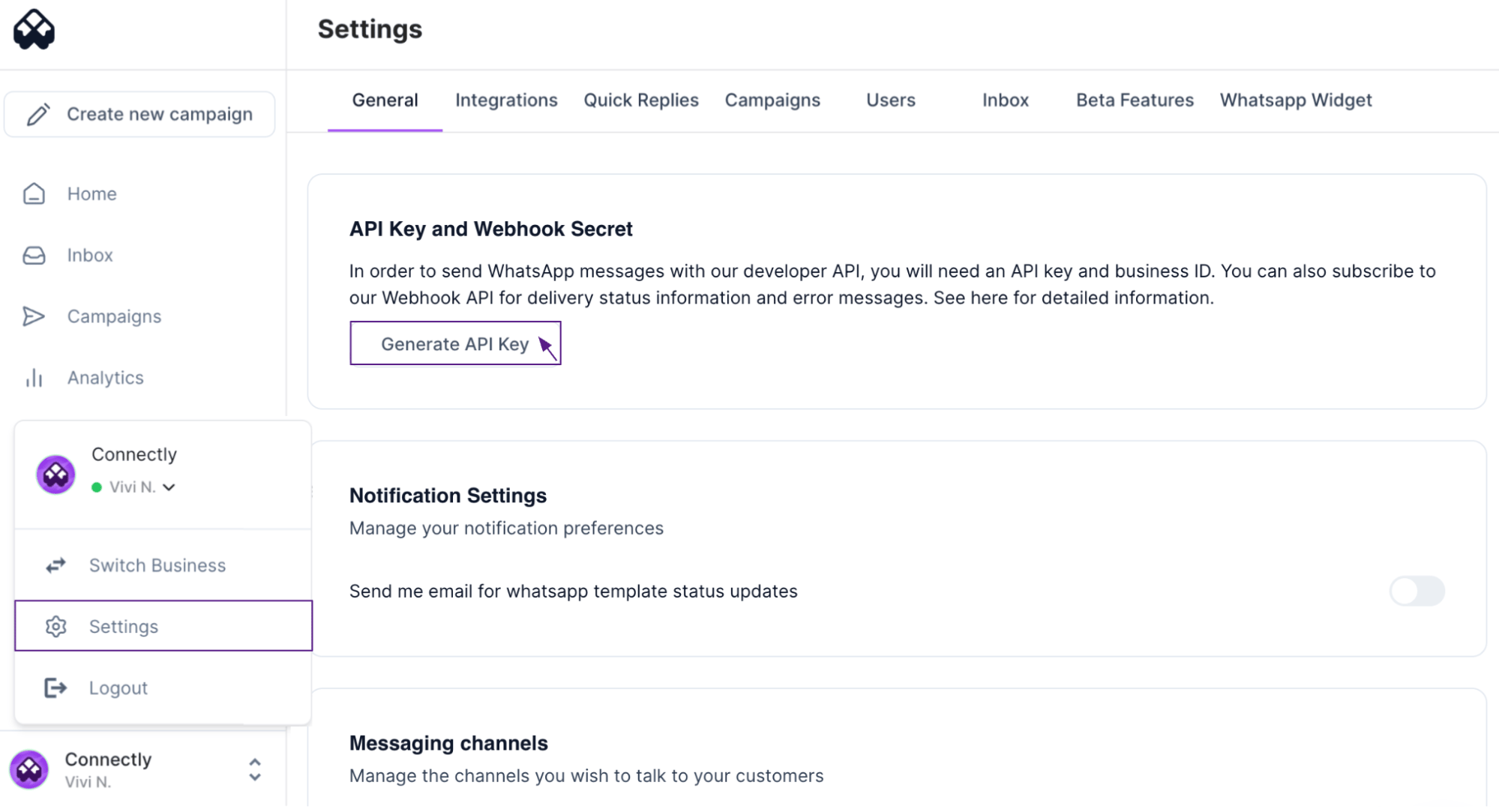The image size is (1499, 812).
Task: Open the Quick Replies tab
Action: [x=641, y=100]
